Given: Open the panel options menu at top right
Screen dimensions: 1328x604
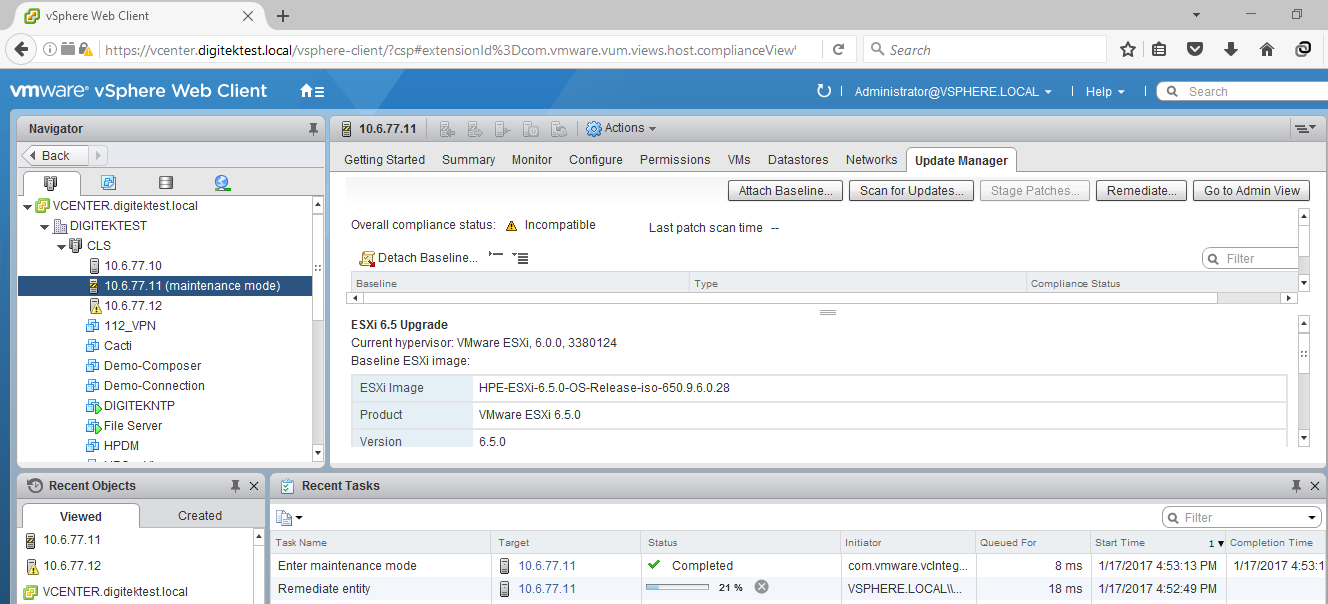Looking at the screenshot, I should [1305, 128].
